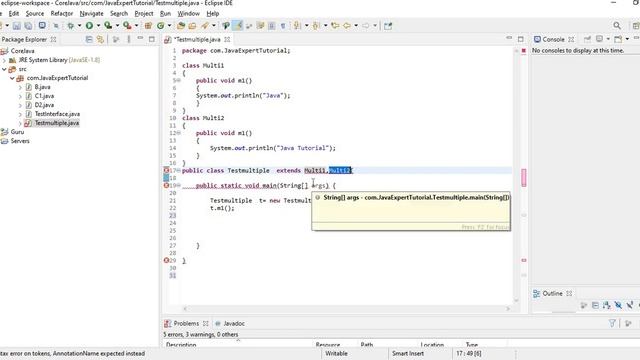
Task: Collapse the fold marker on line 12
Action: pos(179,133)
